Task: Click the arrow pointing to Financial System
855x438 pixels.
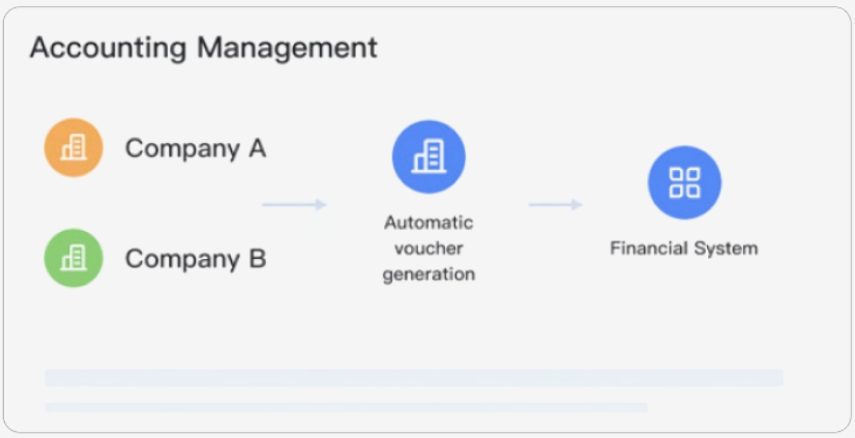Action: (555, 205)
